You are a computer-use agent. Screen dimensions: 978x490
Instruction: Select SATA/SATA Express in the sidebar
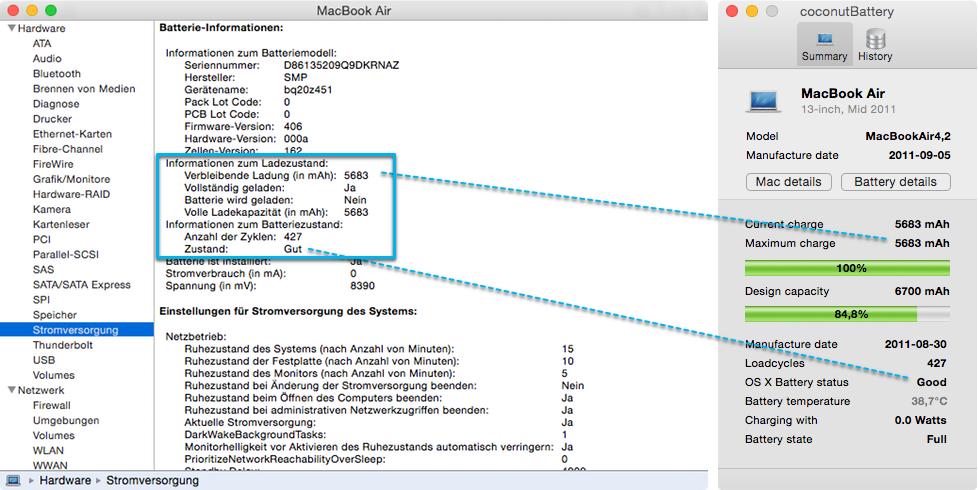(82, 285)
